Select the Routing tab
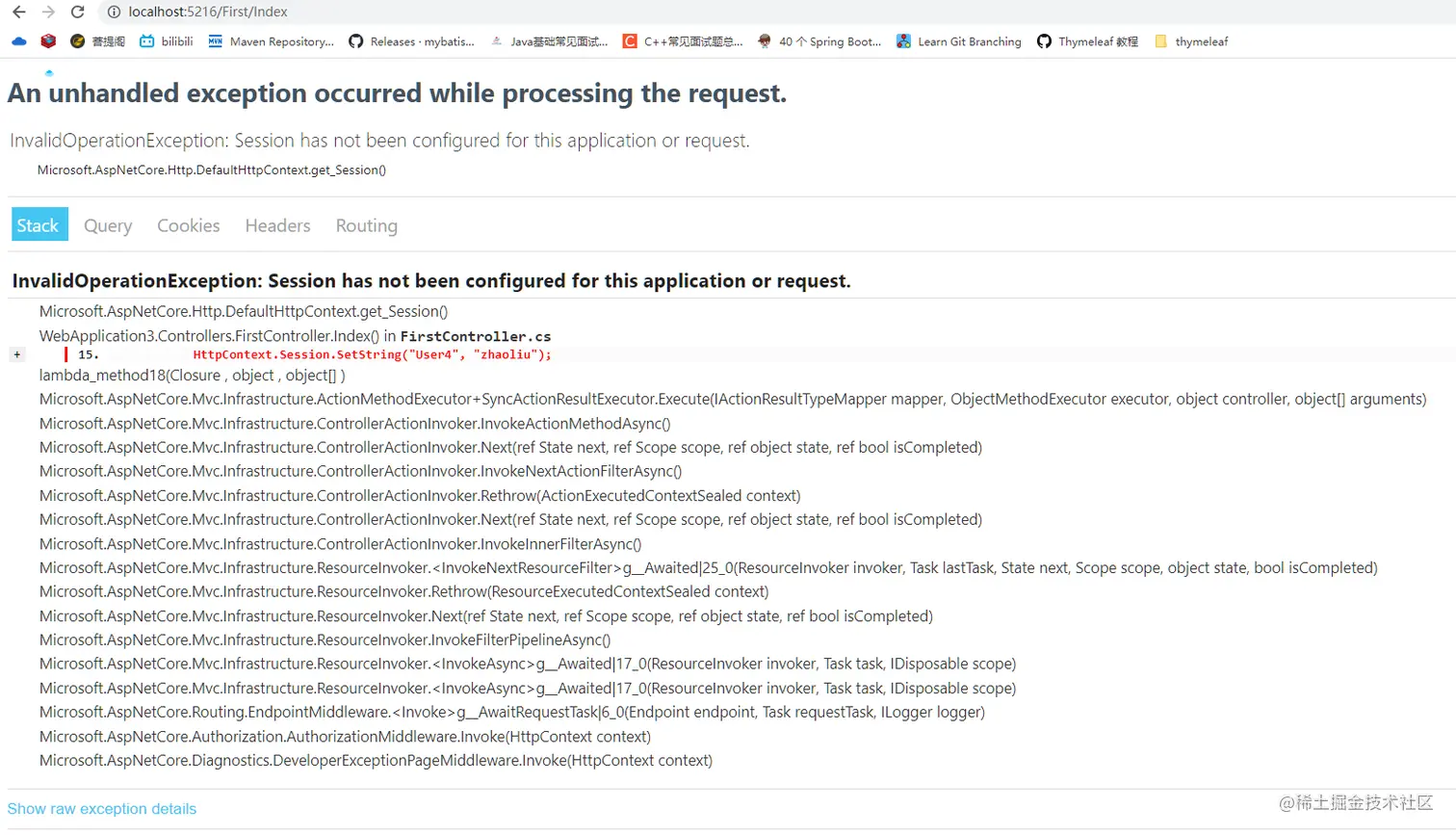The width and height of the screenshot is (1456, 835). pyautogui.click(x=366, y=225)
